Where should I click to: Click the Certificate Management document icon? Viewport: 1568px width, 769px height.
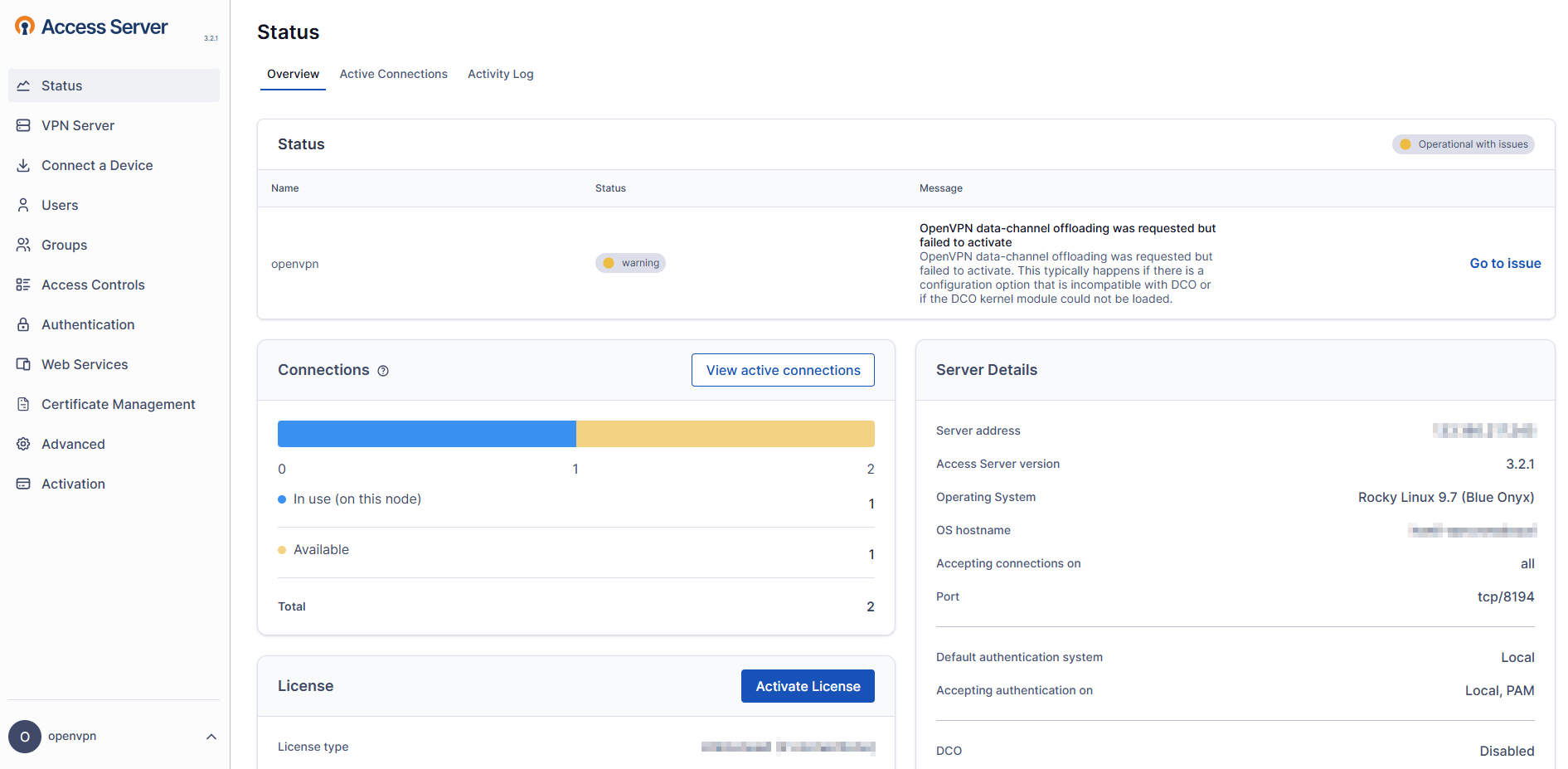tap(23, 404)
